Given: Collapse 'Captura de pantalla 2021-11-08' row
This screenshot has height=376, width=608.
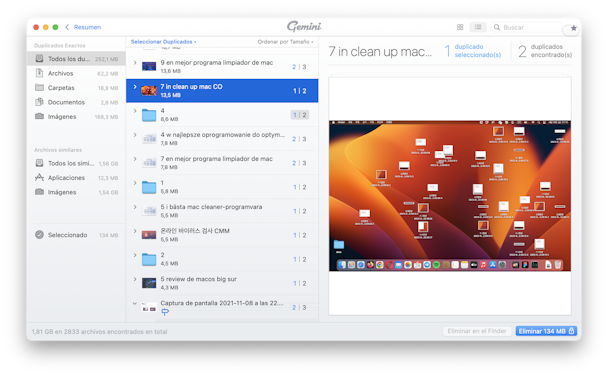Looking at the screenshot, I should point(135,303).
